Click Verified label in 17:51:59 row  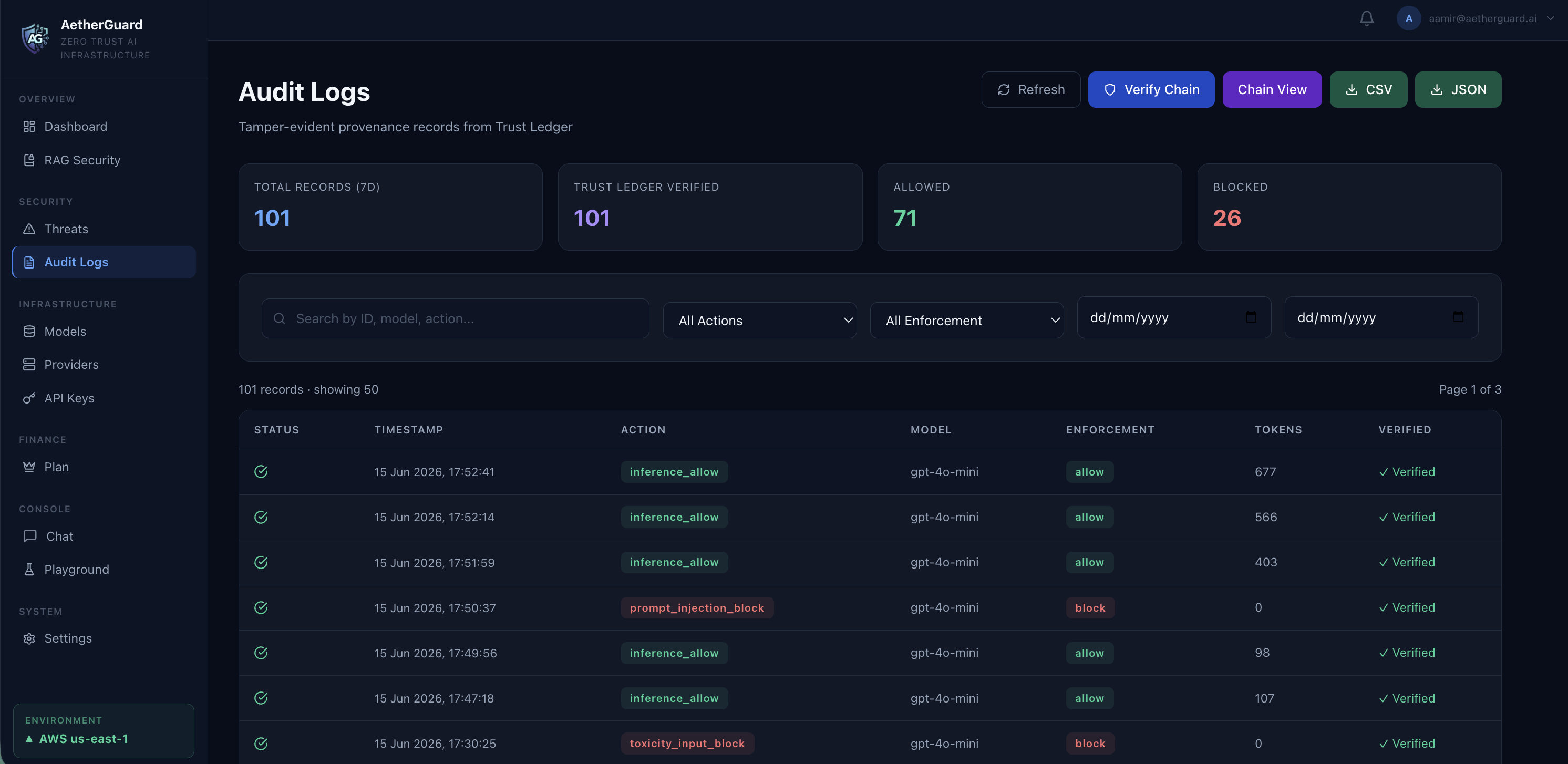tap(1406, 563)
